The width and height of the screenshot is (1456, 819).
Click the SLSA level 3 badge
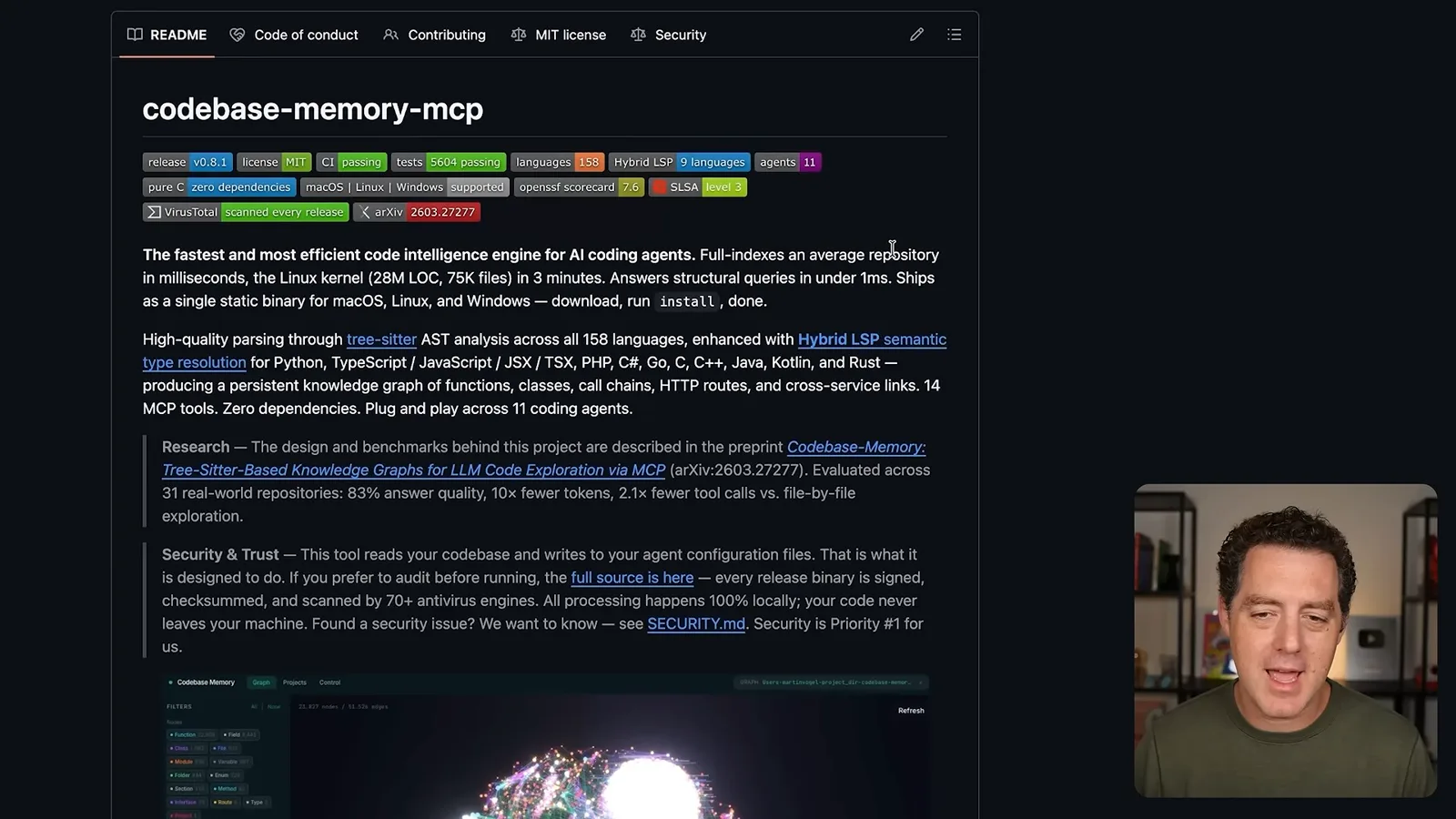click(x=698, y=187)
